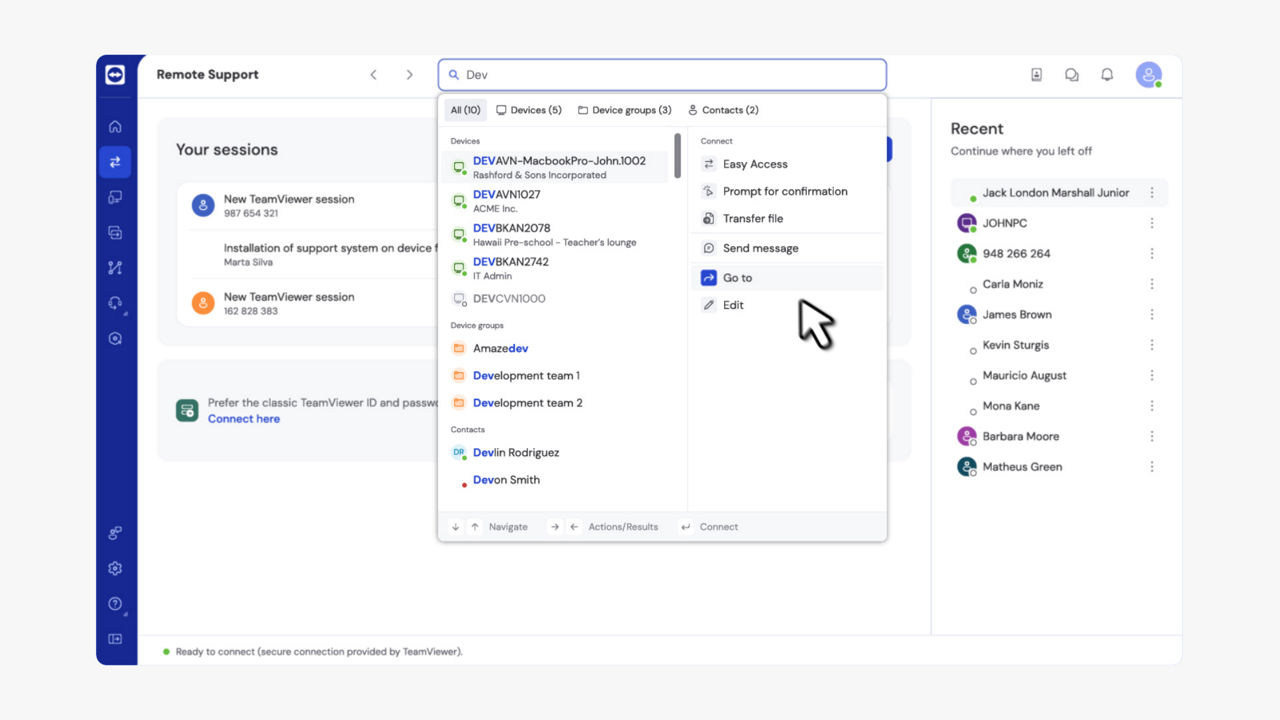Open the notifications bell icon
Screen dimensions: 1280x720
(1107, 75)
